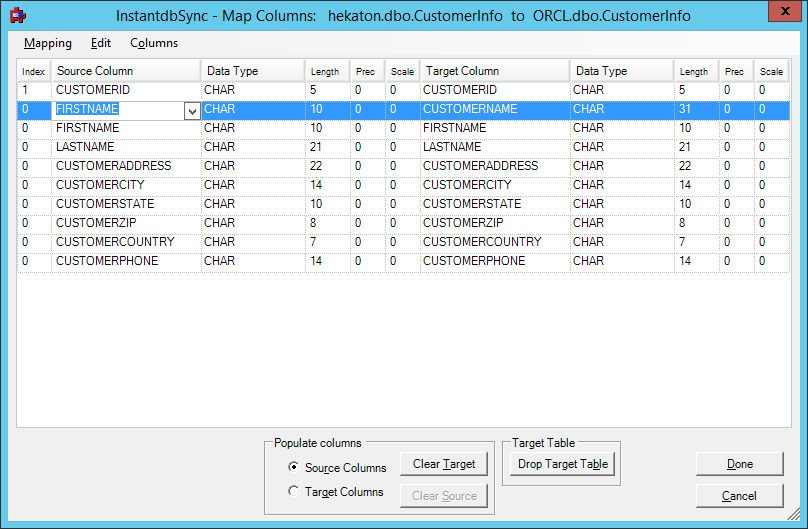Select source cell CUSTOMERADDRESS
The width and height of the screenshot is (808, 529).
126,166
